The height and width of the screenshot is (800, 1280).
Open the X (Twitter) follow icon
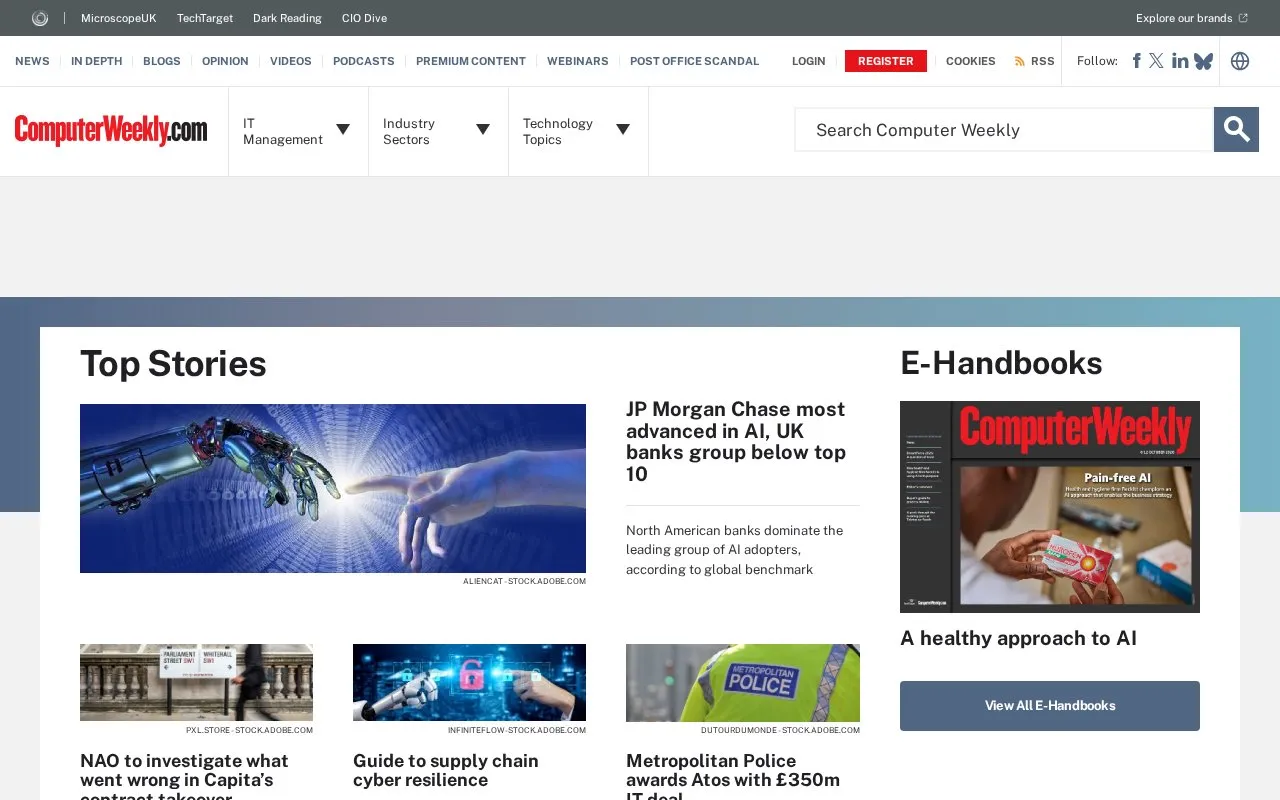(1156, 61)
